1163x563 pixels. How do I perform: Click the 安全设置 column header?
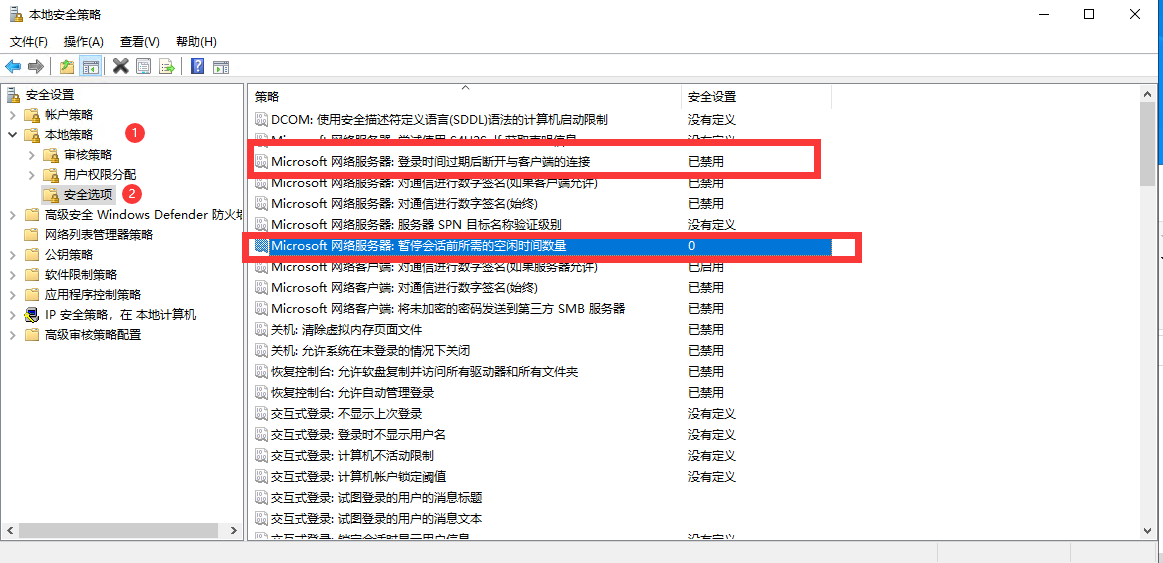click(711, 97)
